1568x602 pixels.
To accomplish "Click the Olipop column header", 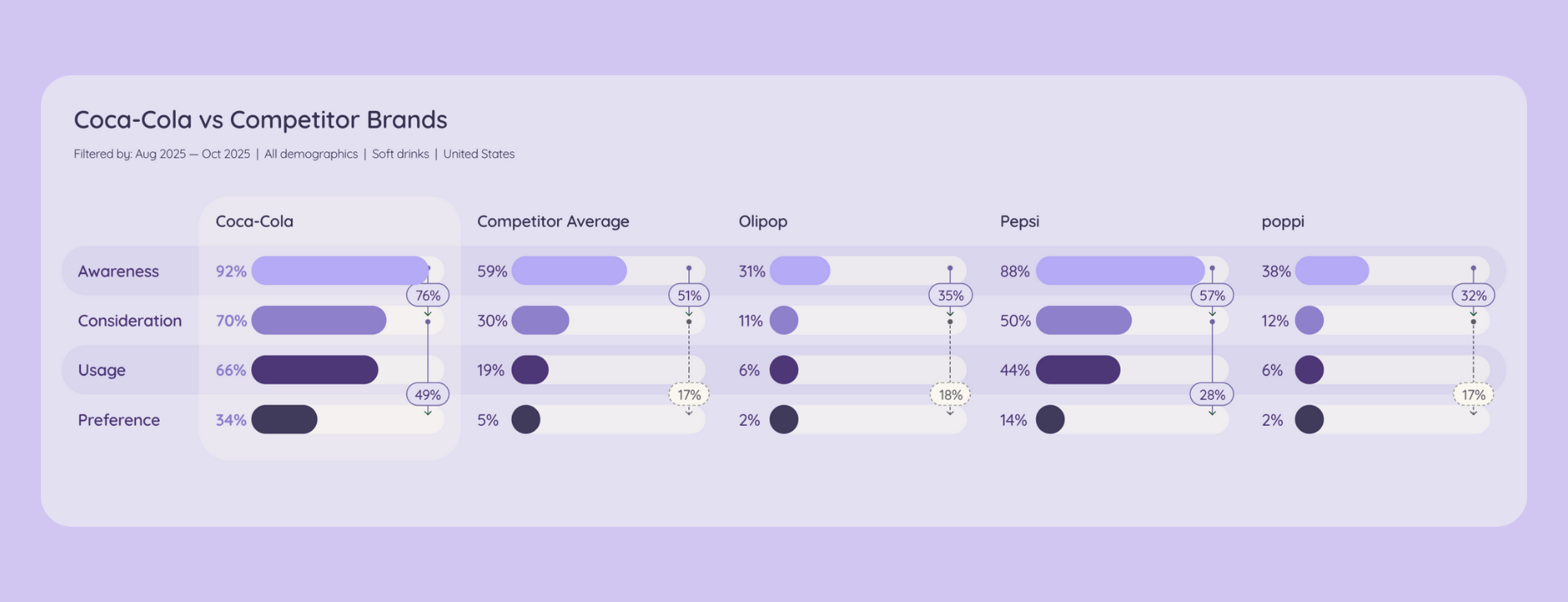I will (763, 222).
